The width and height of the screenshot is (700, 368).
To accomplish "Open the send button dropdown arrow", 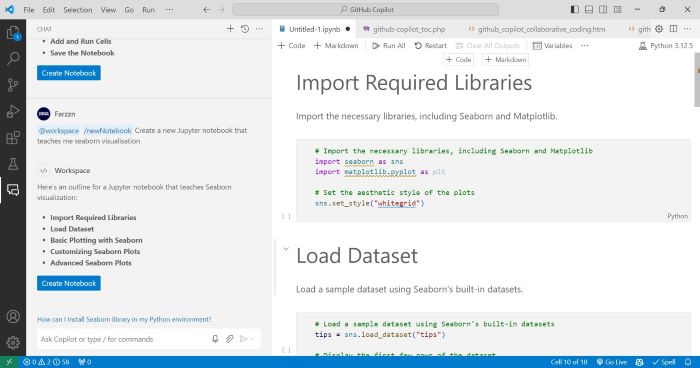I will pos(253,339).
